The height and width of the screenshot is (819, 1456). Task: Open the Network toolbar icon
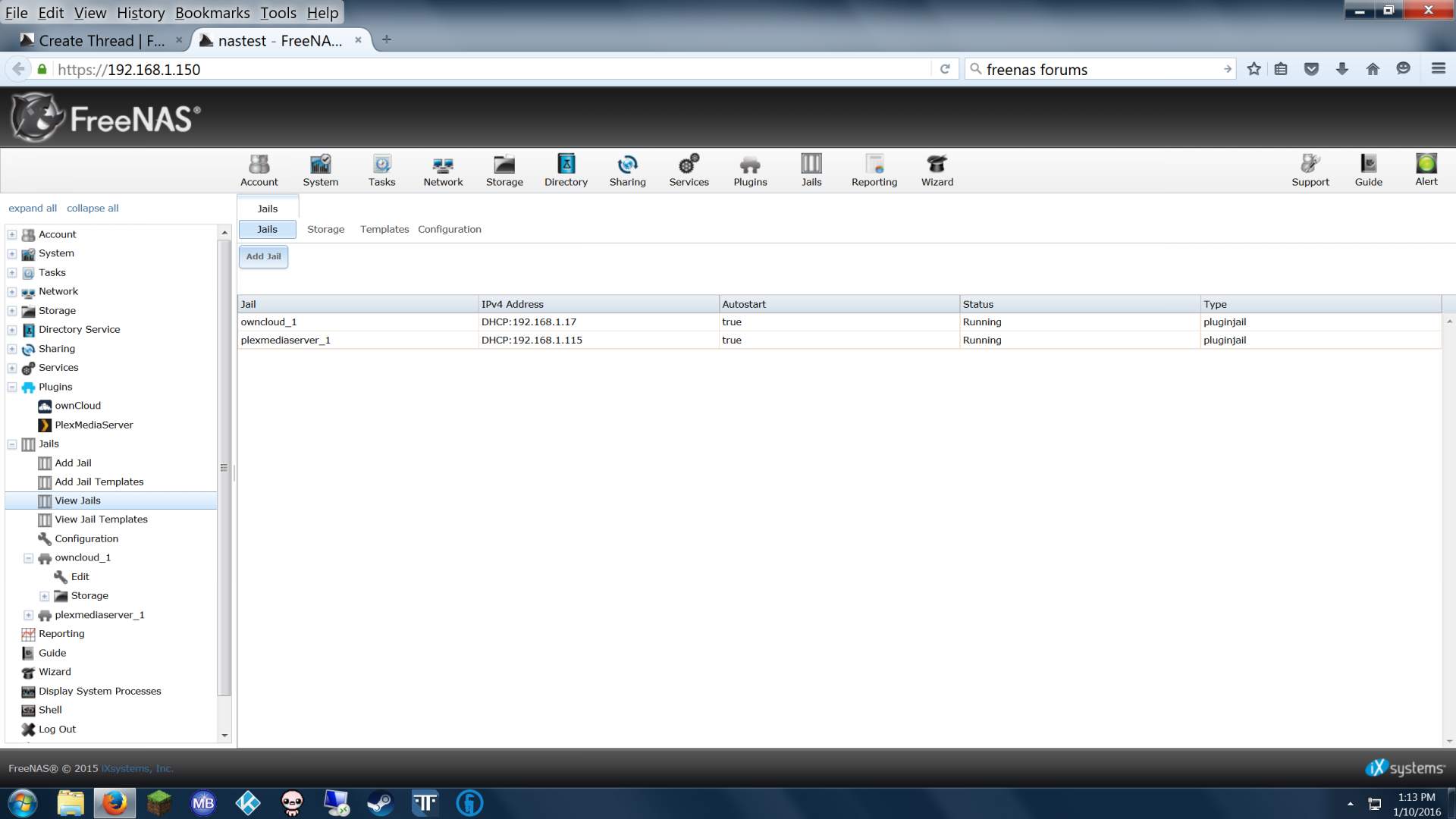coord(443,171)
